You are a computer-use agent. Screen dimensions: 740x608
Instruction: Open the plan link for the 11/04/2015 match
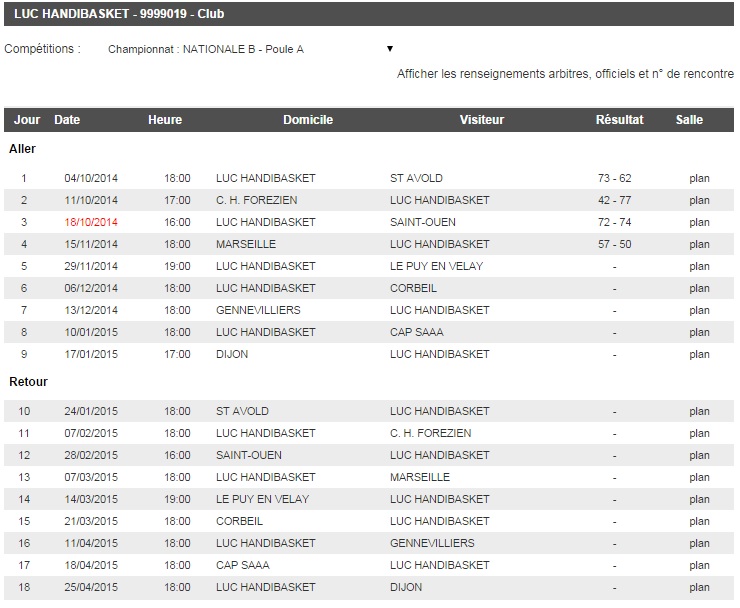pos(699,543)
